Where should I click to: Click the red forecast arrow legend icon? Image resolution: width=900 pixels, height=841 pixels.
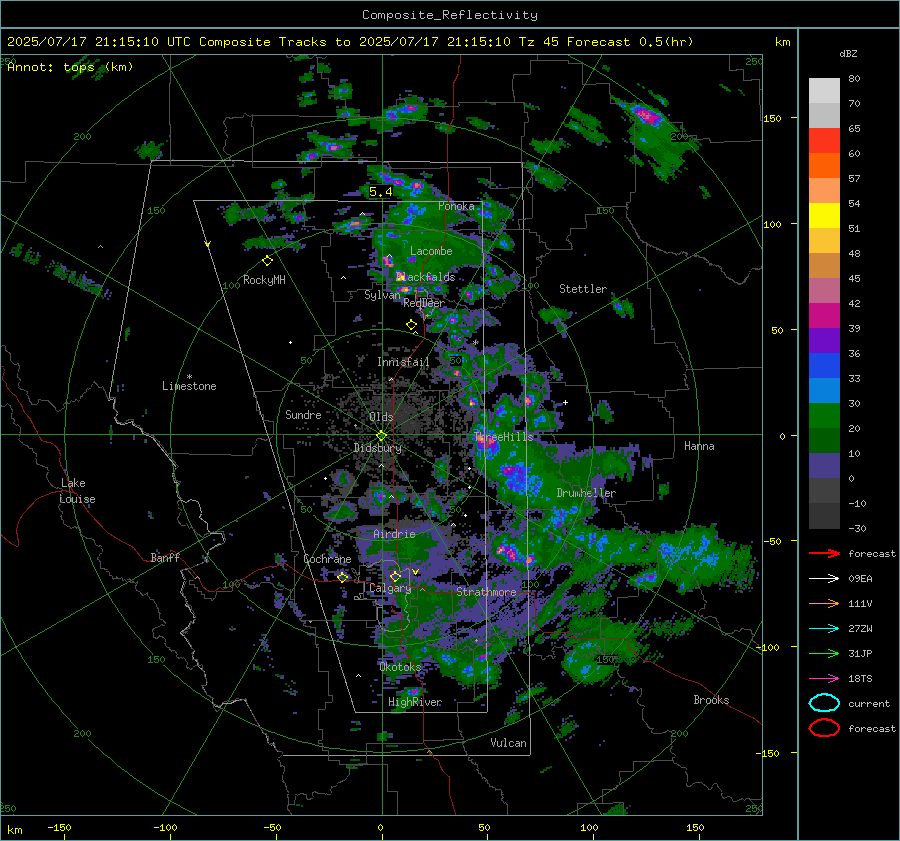pos(824,553)
